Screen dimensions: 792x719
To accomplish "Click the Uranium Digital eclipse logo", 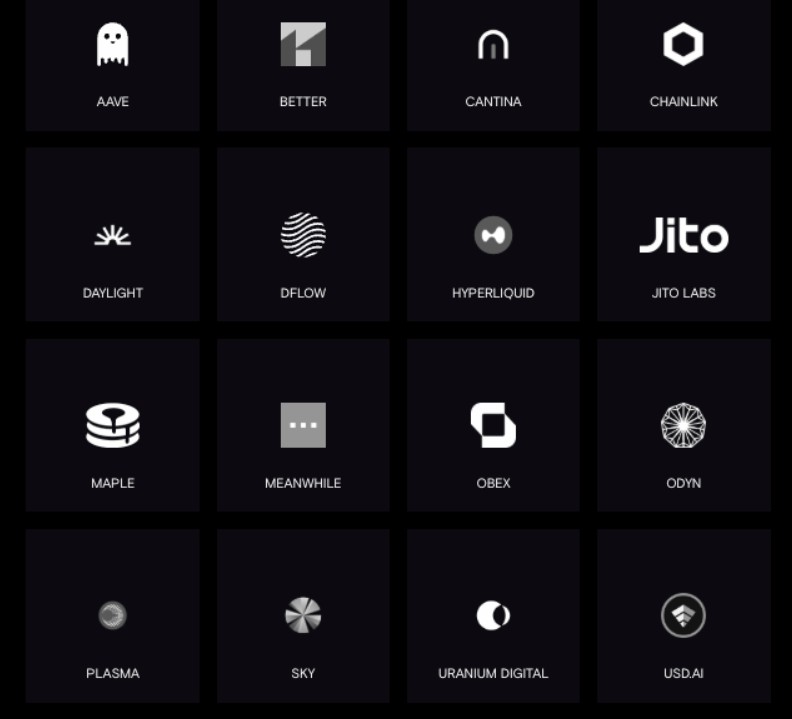I will tap(493, 615).
